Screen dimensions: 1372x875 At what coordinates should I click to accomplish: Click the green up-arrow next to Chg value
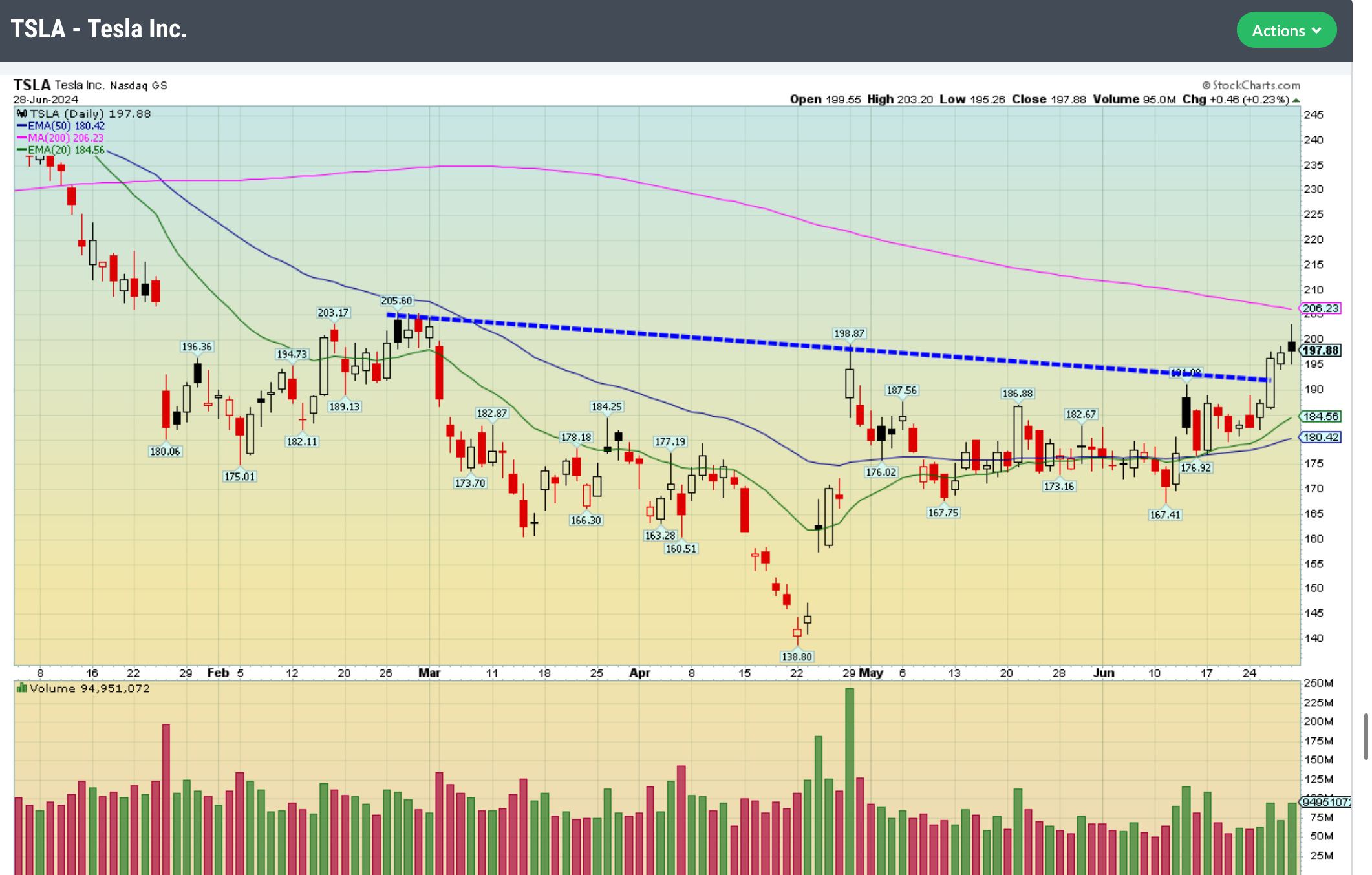tap(1296, 100)
